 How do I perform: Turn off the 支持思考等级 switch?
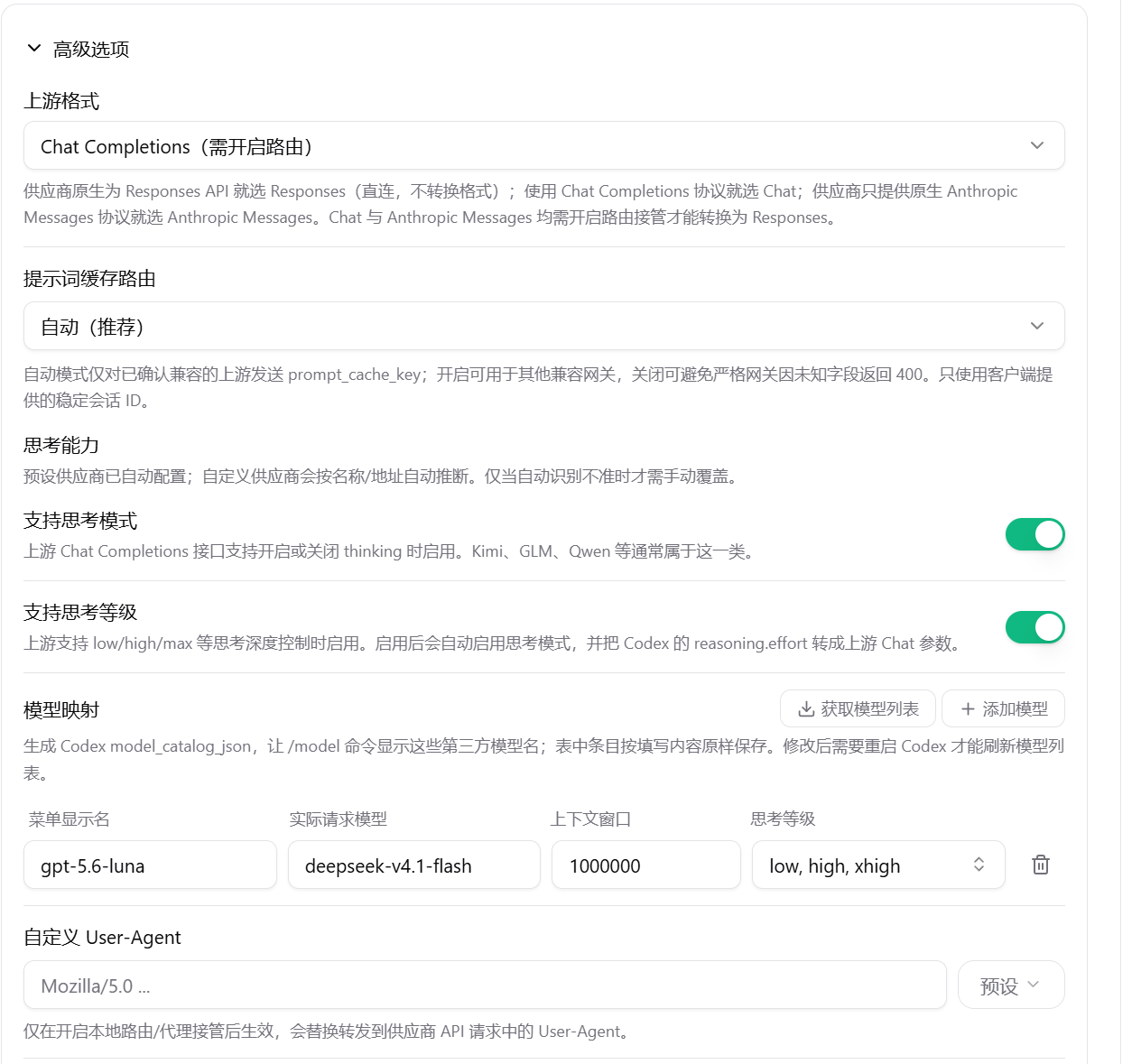point(1035,626)
